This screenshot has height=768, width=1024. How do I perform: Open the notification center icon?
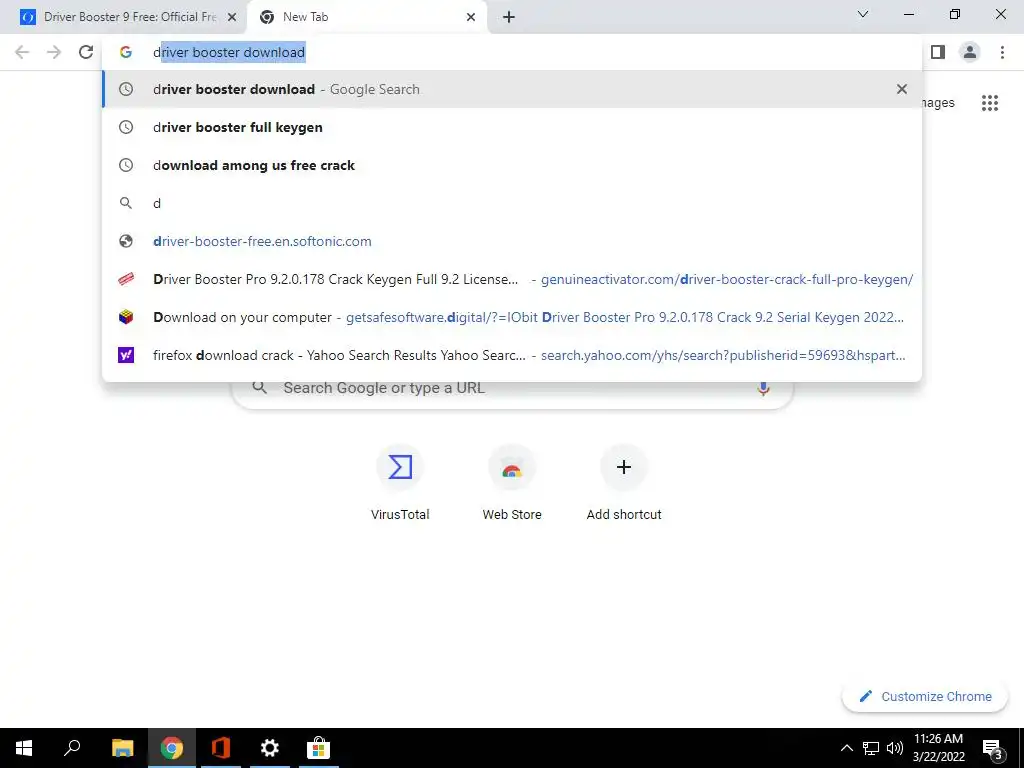click(993, 748)
